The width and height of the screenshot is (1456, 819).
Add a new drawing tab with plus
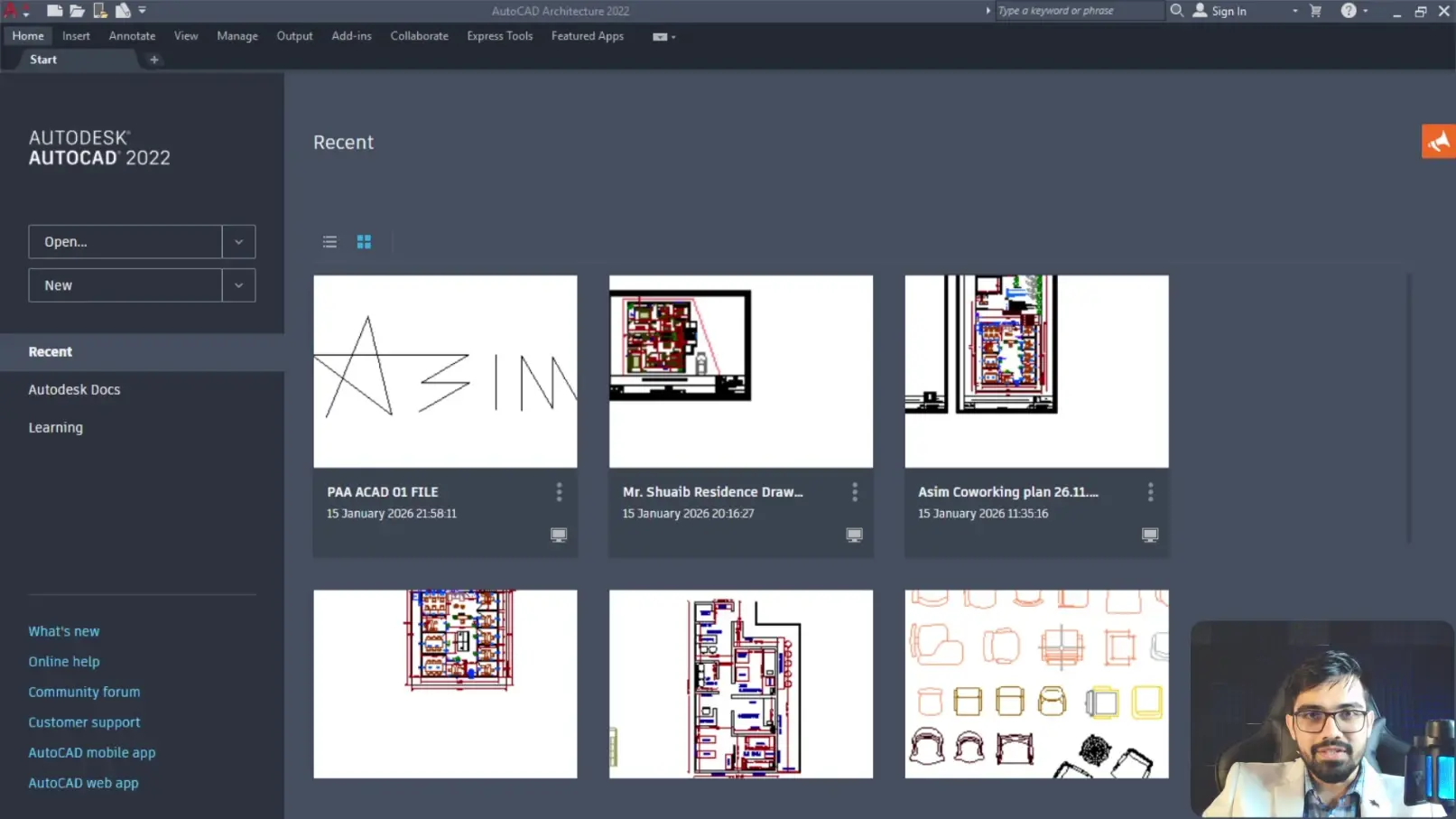click(x=154, y=60)
